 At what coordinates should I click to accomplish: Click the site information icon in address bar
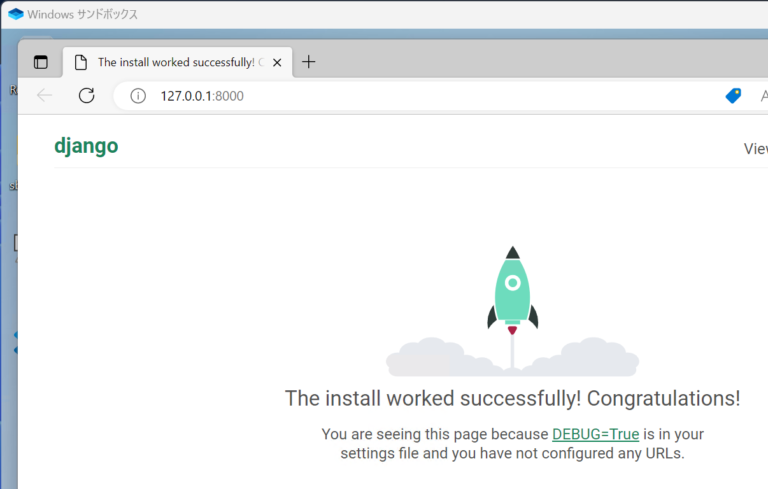point(139,96)
